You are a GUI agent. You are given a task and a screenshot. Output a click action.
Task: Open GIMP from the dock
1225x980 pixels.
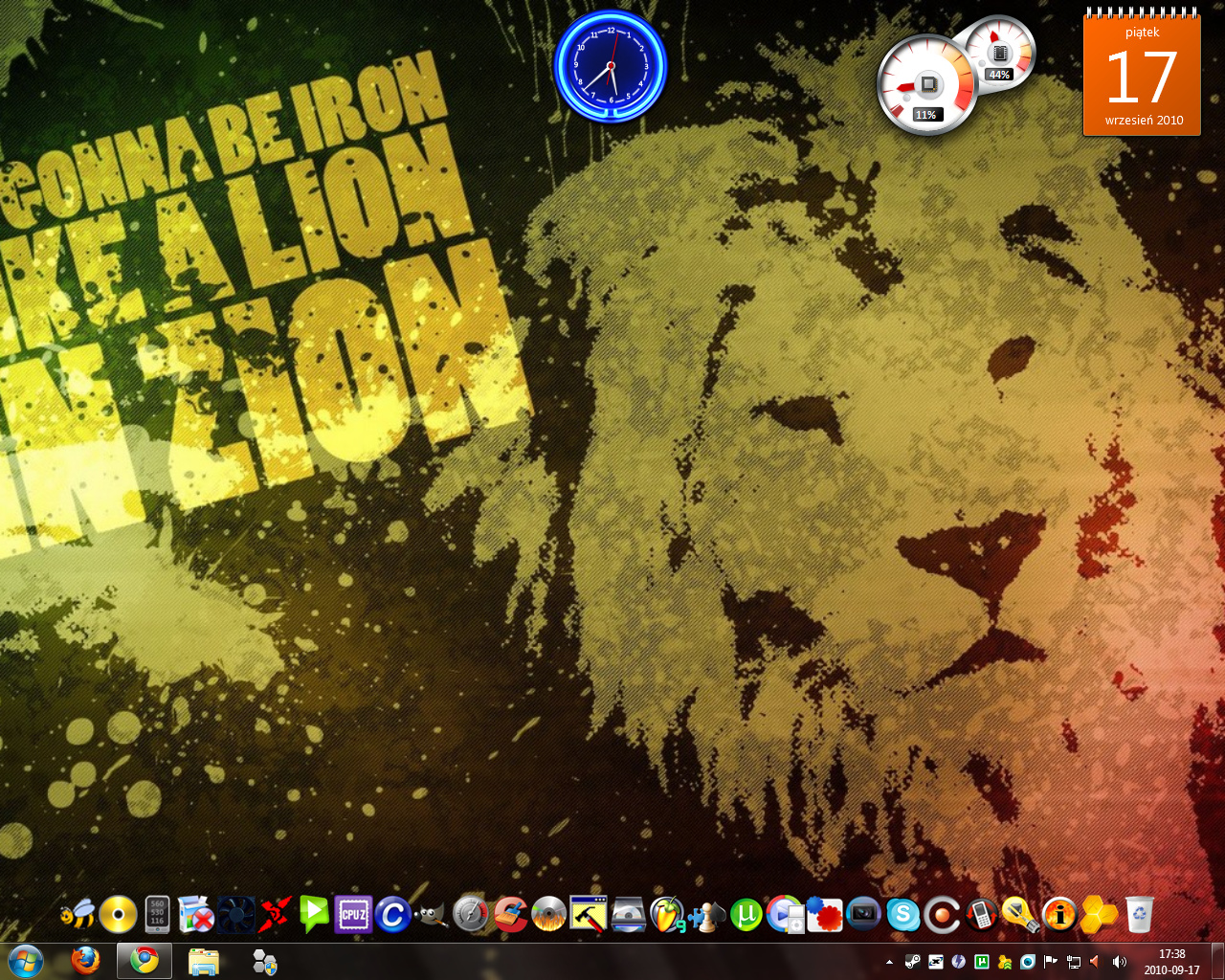click(432, 917)
